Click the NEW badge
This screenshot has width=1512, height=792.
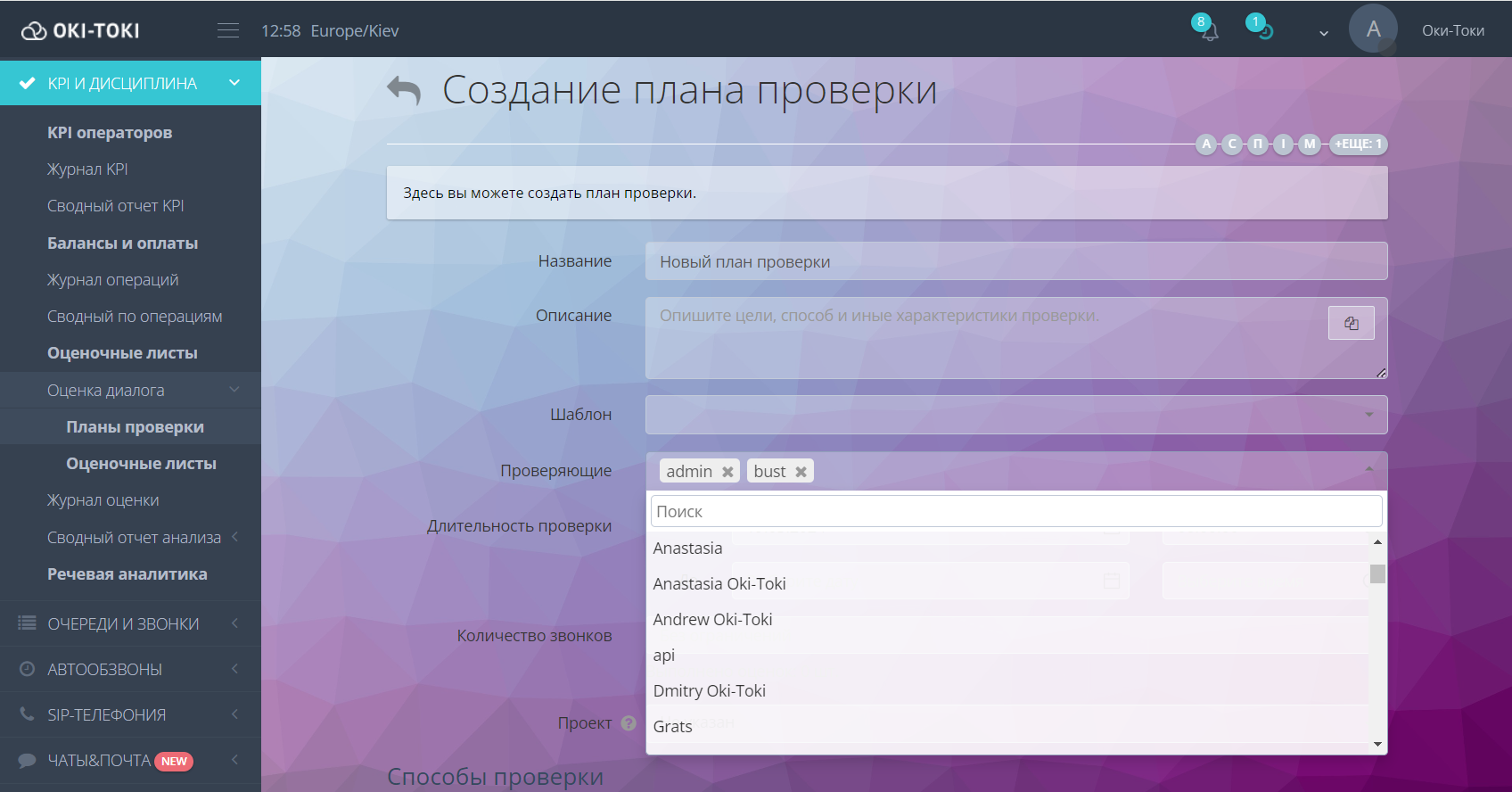coord(174,761)
